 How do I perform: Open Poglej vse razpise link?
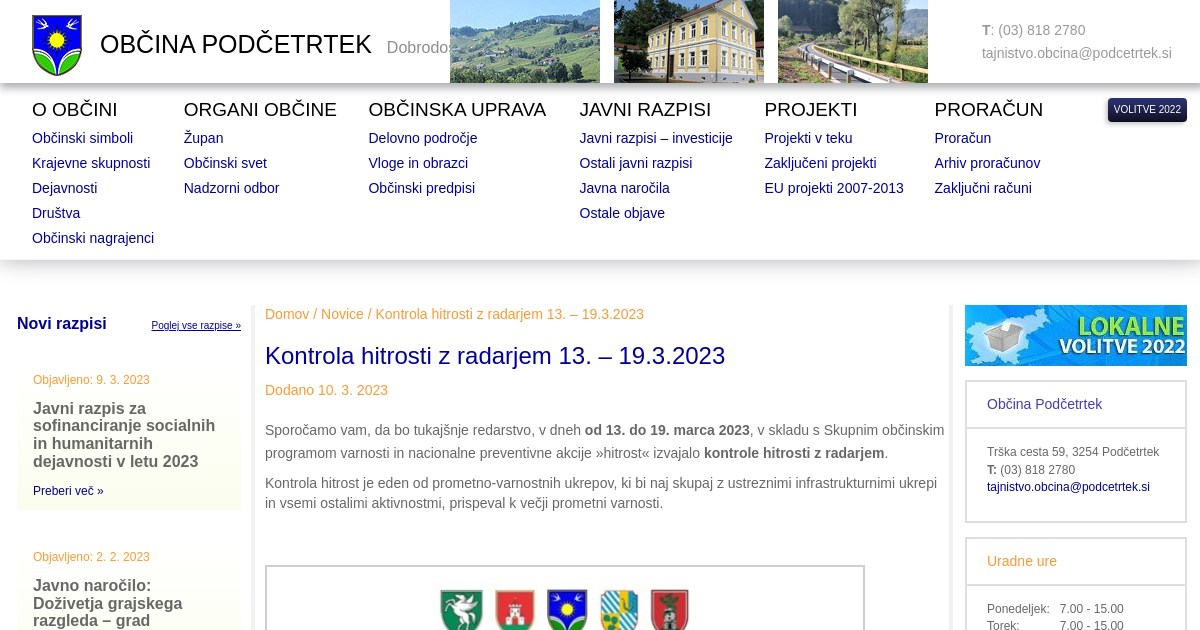196,326
